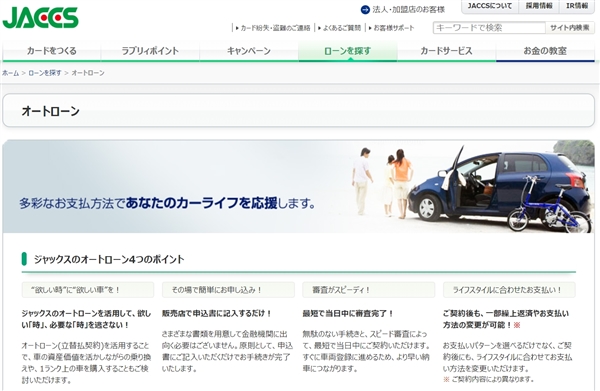Click the サイト内検索 button
The height and width of the screenshot is (391, 600).
pos(570,28)
